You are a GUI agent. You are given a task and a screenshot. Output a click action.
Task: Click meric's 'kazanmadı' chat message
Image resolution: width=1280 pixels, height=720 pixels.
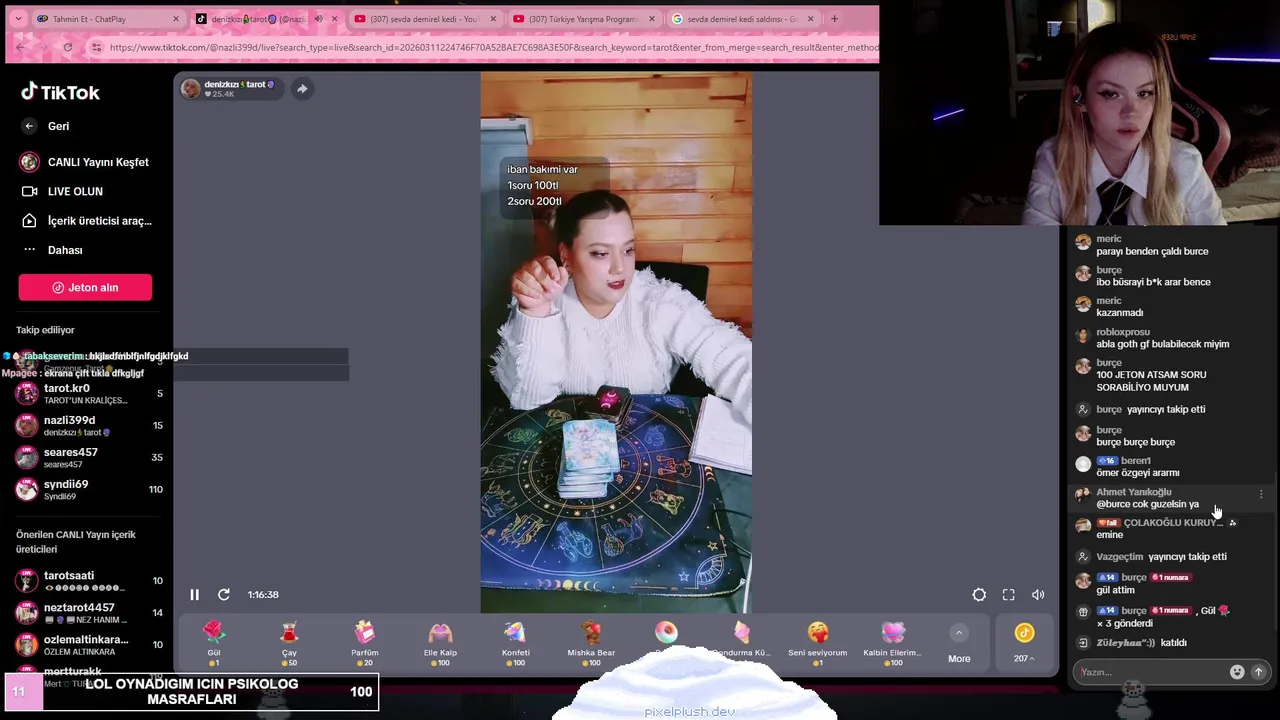(1119, 313)
